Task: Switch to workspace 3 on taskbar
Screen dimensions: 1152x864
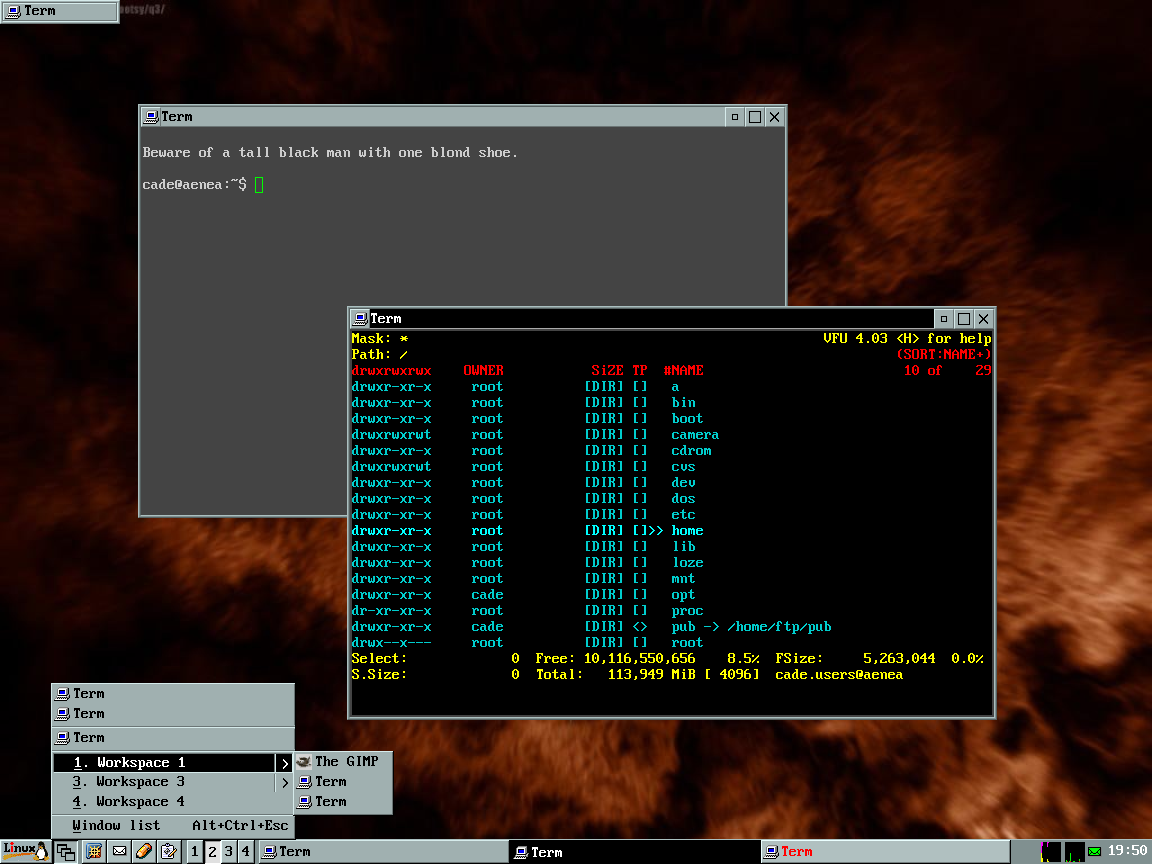Action: (228, 852)
